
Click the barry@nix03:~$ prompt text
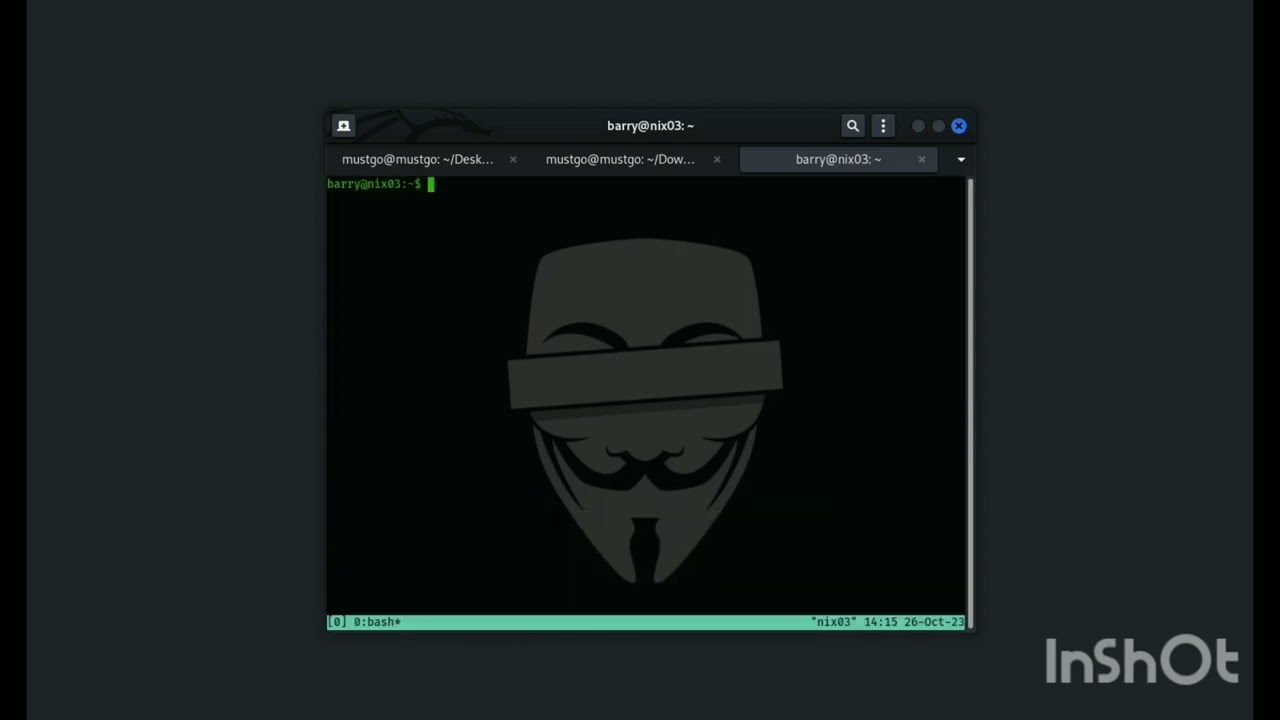click(x=374, y=184)
